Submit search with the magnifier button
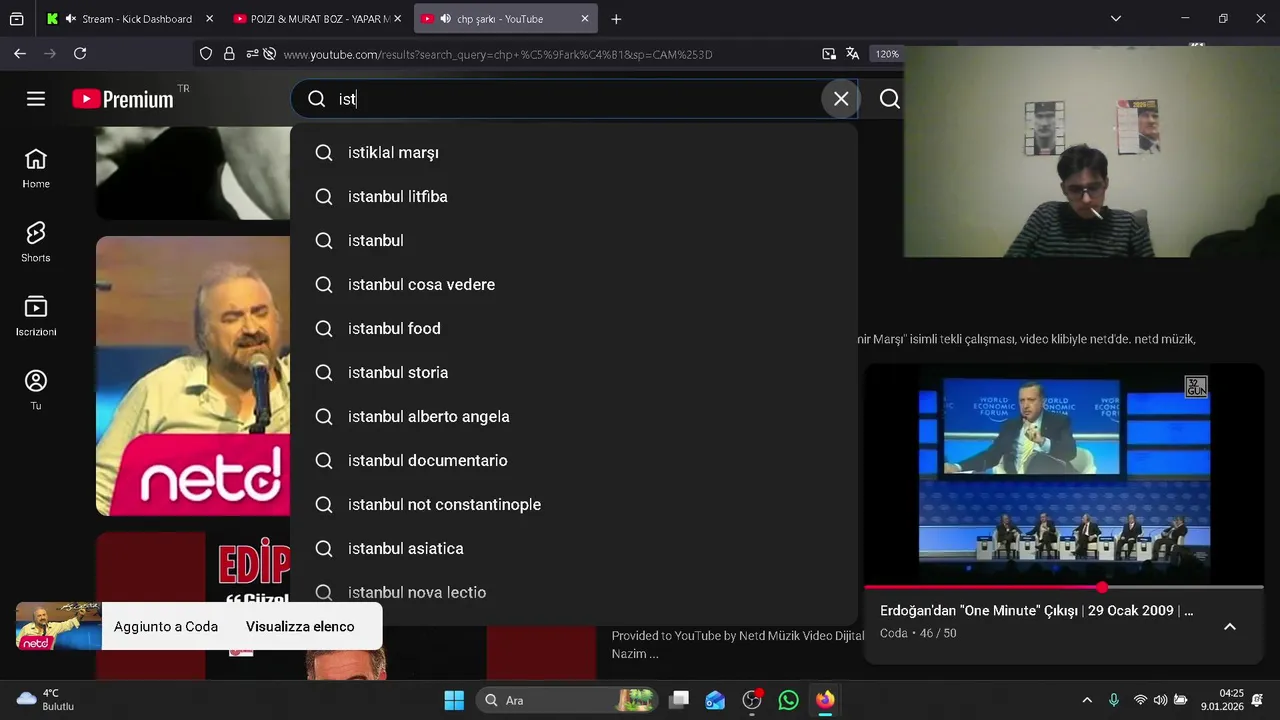This screenshot has width=1280, height=720. coord(889,99)
